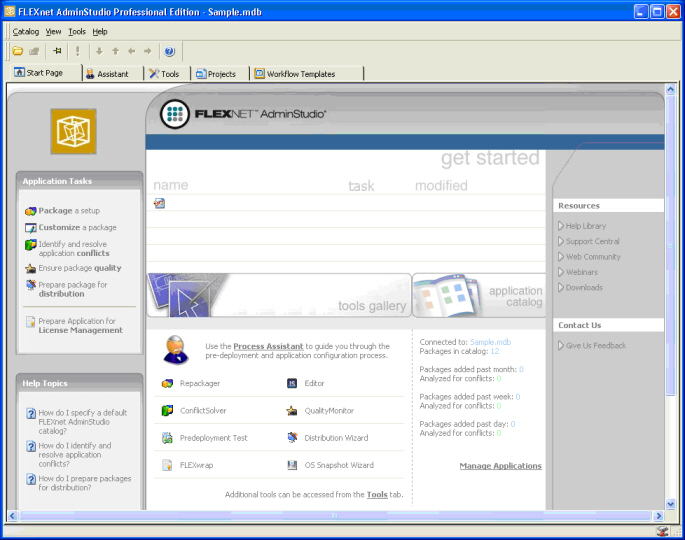This screenshot has height=540, width=685.
Task: Click the Help toolbar button
Action: 169,51
